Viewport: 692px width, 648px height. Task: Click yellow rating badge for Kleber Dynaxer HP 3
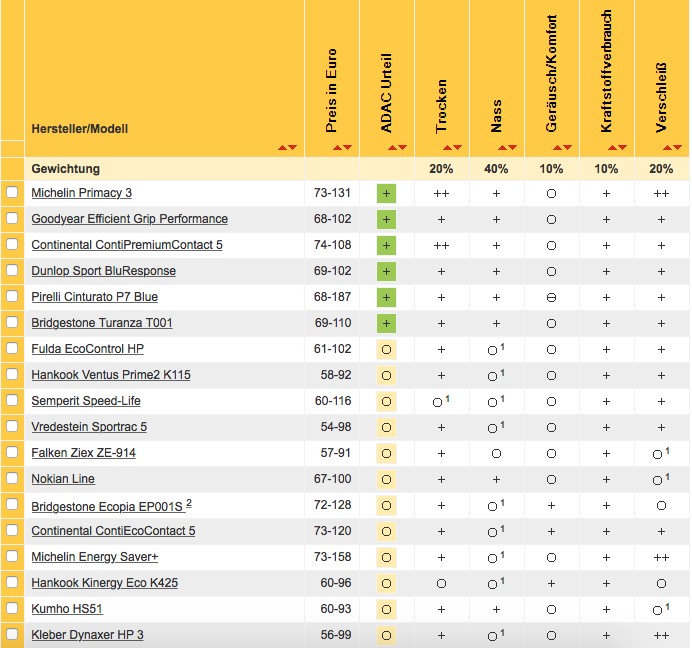pos(386,636)
